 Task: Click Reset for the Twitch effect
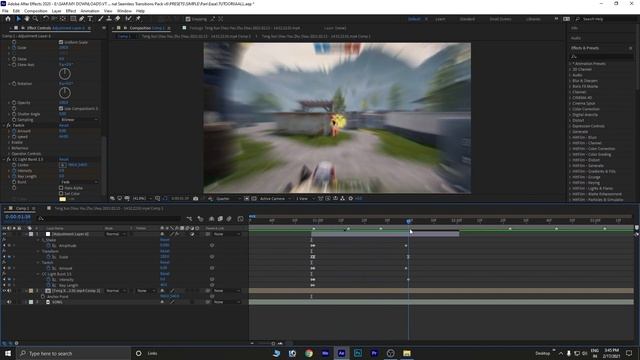64,125
